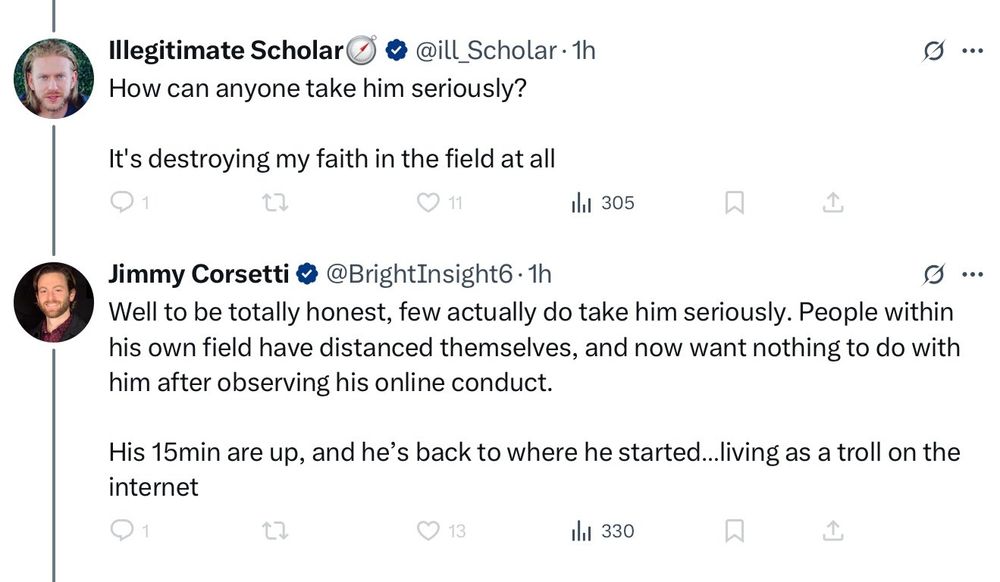
Task: Open Grok icon on Illegitimate Scholar's tweet
Action: tap(933, 50)
